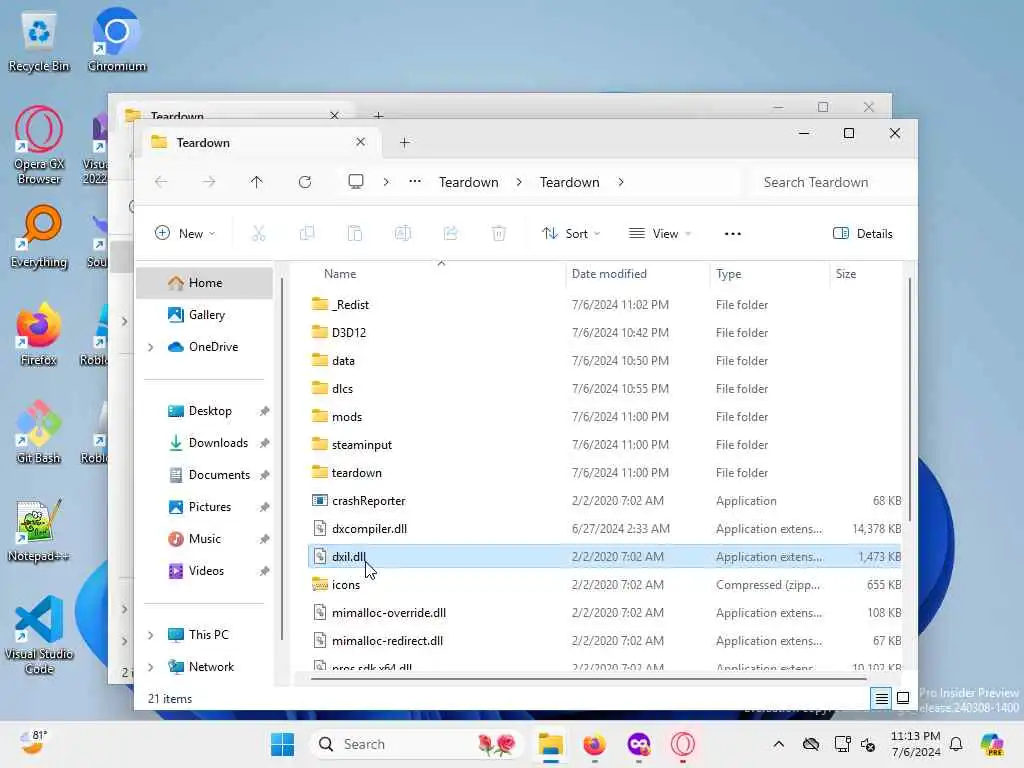Open Firefox from the taskbar
The width and height of the screenshot is (1024, 768).
[x=594, y=744]
